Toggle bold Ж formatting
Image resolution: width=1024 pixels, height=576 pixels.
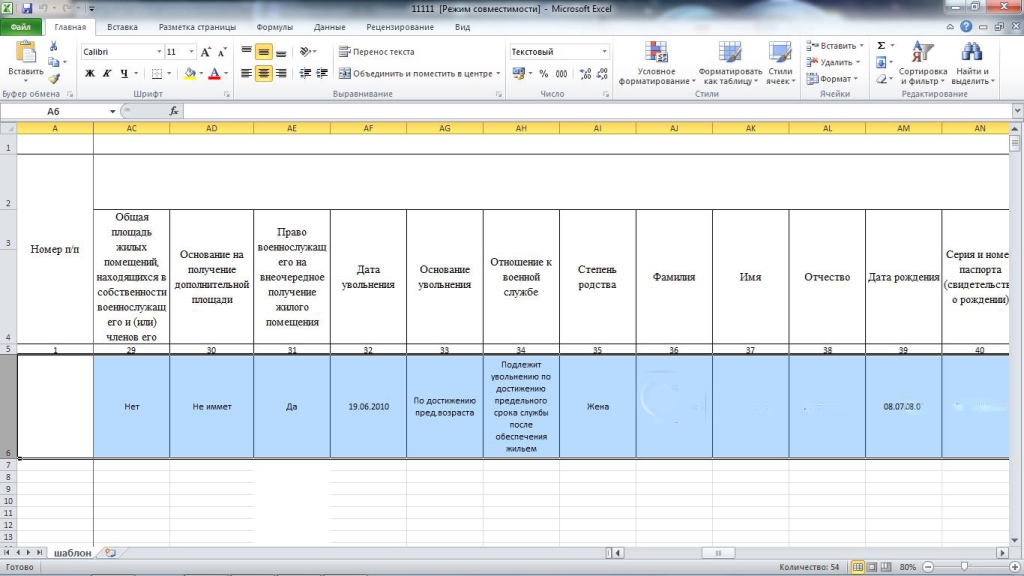pos(90,73)
